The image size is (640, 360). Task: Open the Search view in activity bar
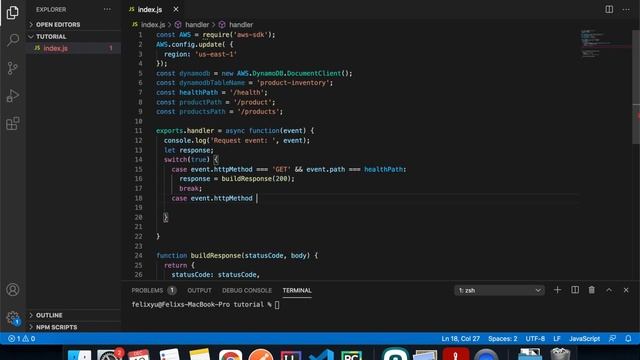[13, 40]
